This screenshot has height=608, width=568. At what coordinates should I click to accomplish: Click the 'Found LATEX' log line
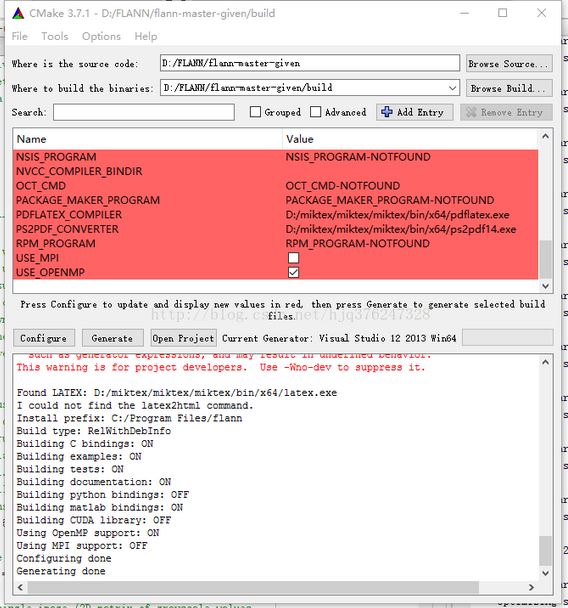(176, 393)
